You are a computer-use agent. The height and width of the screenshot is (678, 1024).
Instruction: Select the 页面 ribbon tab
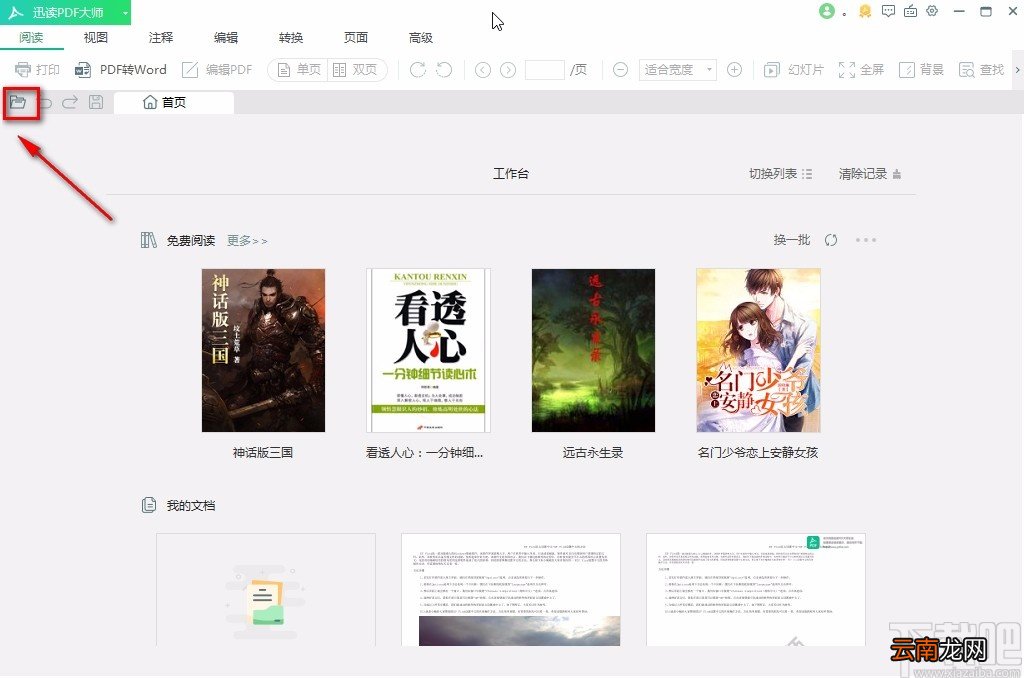pyautogui.click(x=356, y=37)
